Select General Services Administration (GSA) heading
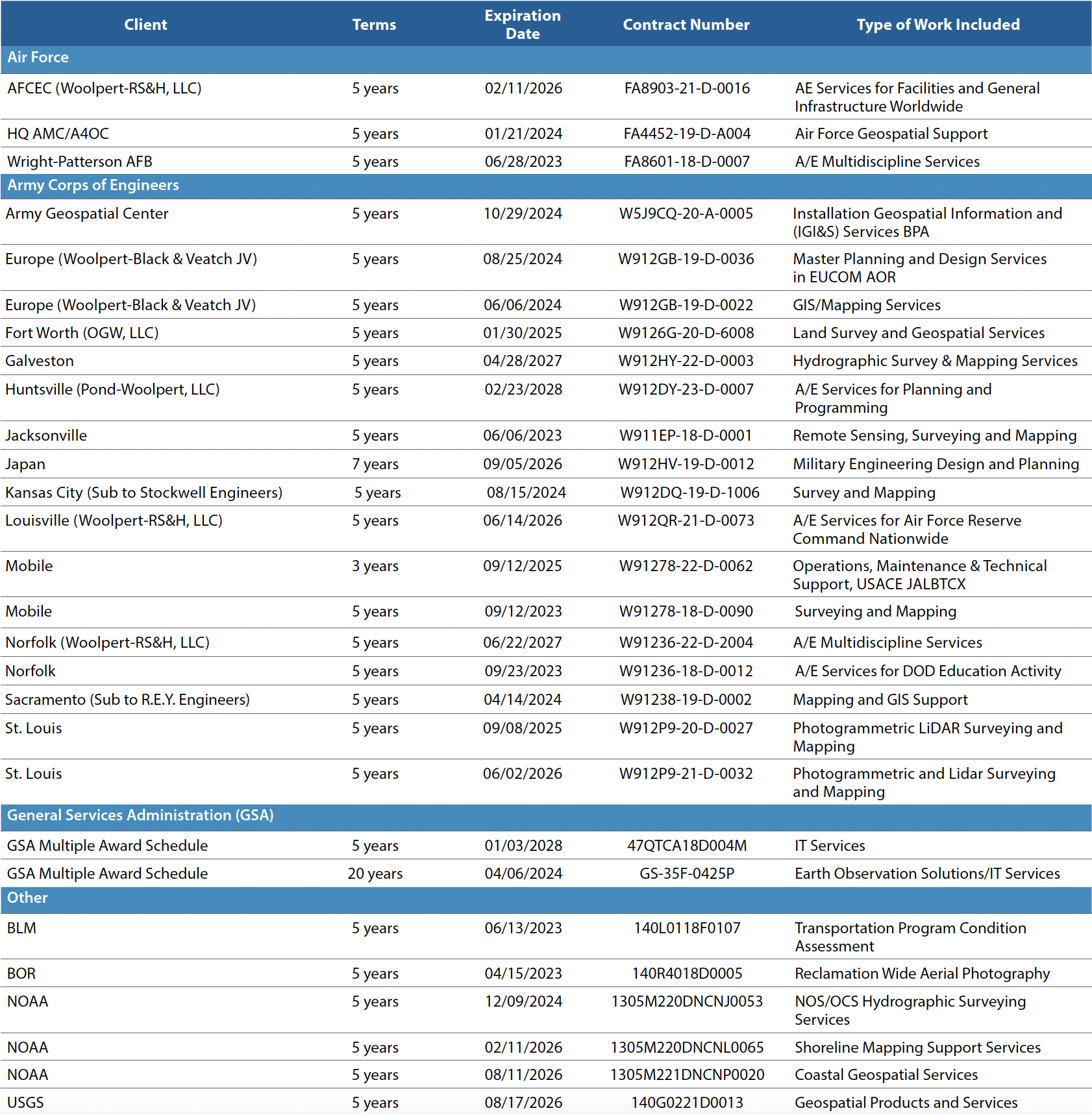This screenshot has width=1092, height=1115. 140,815
